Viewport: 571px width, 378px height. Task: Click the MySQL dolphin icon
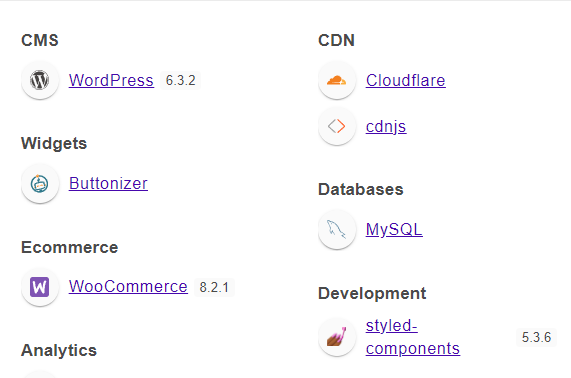(337, 229)
